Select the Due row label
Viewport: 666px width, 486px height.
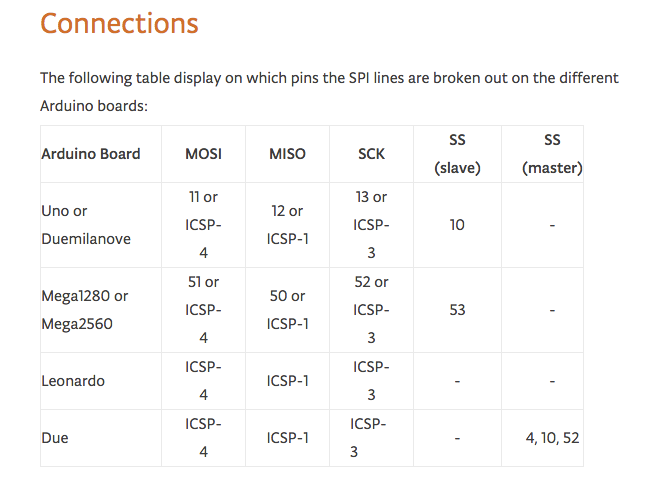point(55,438)
